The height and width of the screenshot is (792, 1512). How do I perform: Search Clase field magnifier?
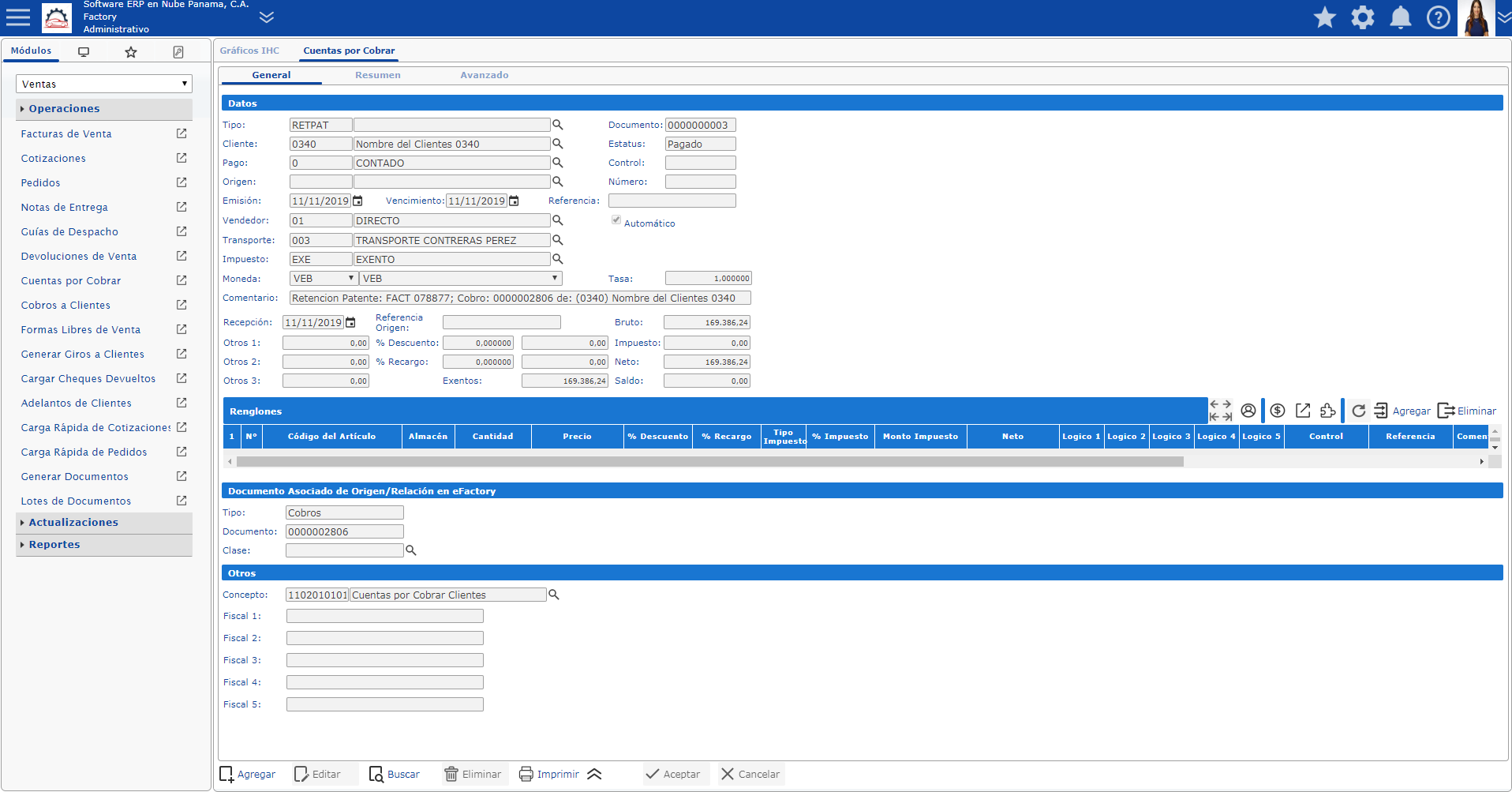(x=411, y=550)
